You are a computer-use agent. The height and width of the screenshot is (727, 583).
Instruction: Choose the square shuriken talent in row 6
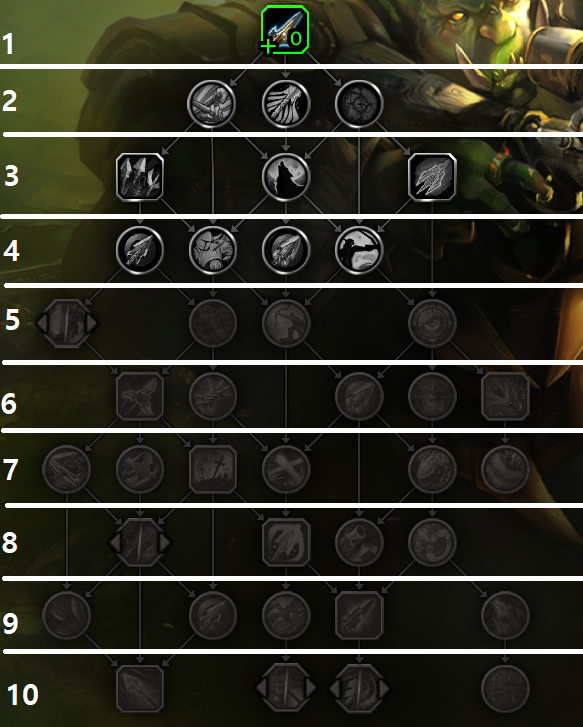(140, 396)
